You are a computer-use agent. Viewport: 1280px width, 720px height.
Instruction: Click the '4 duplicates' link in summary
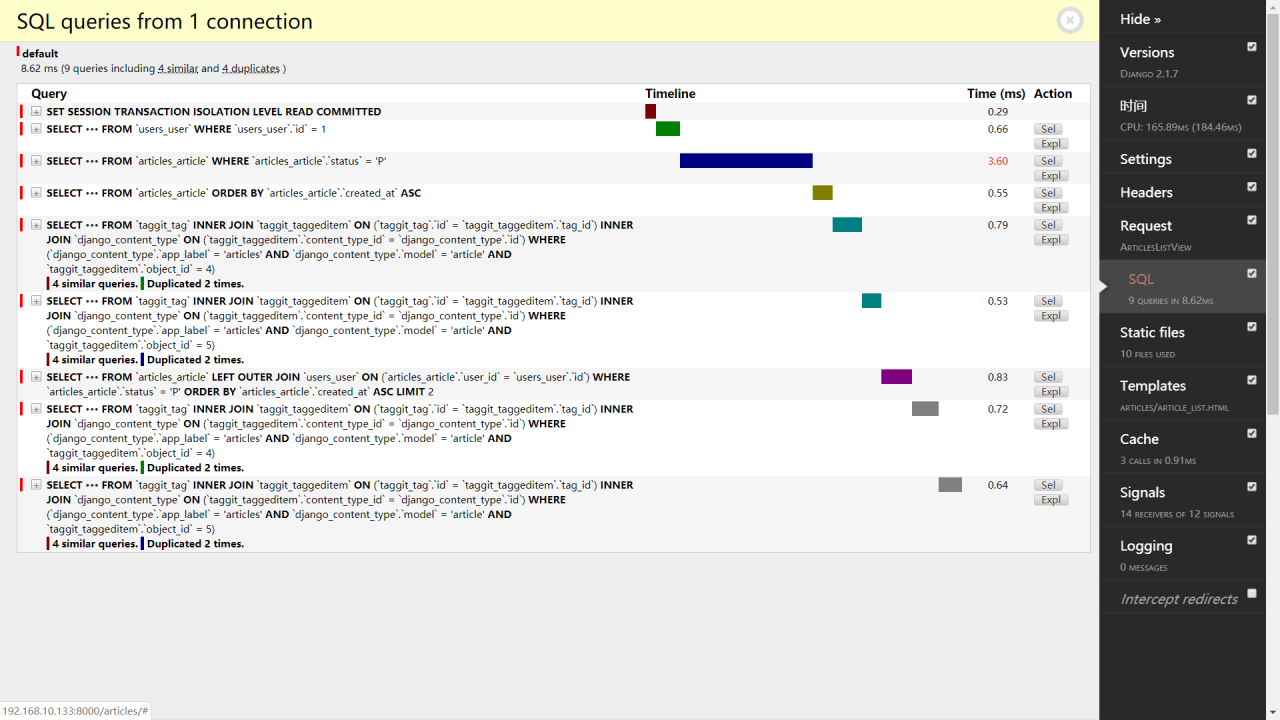[251, 69]
